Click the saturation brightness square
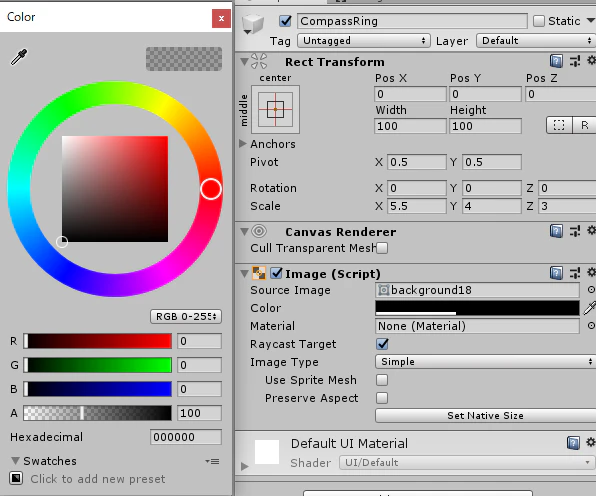596x496 pixels. click(115, 189)
